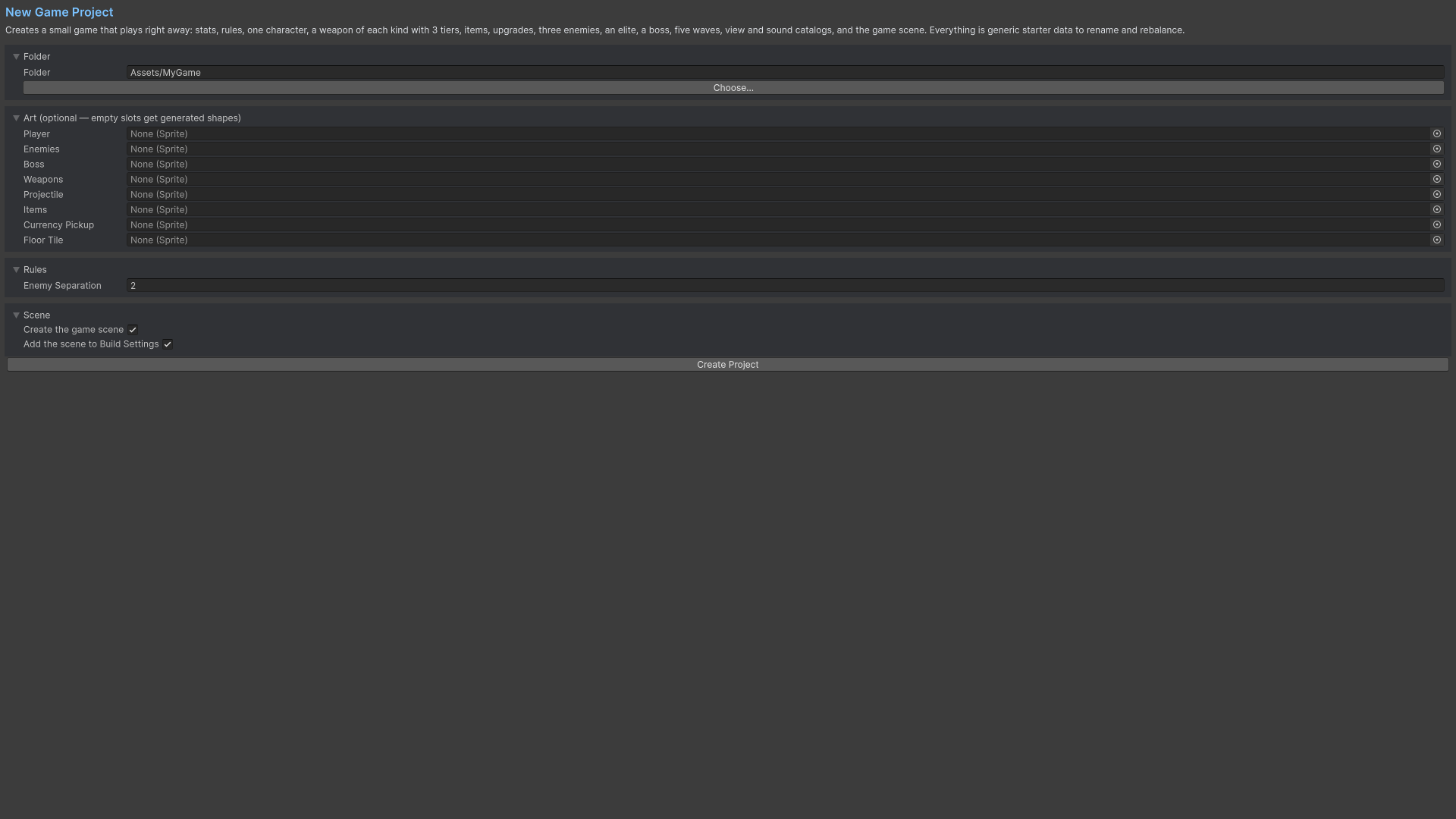The image size is (1456, 819).
Task: Click the Enemy Separation label
Action: tap(62, 286)
